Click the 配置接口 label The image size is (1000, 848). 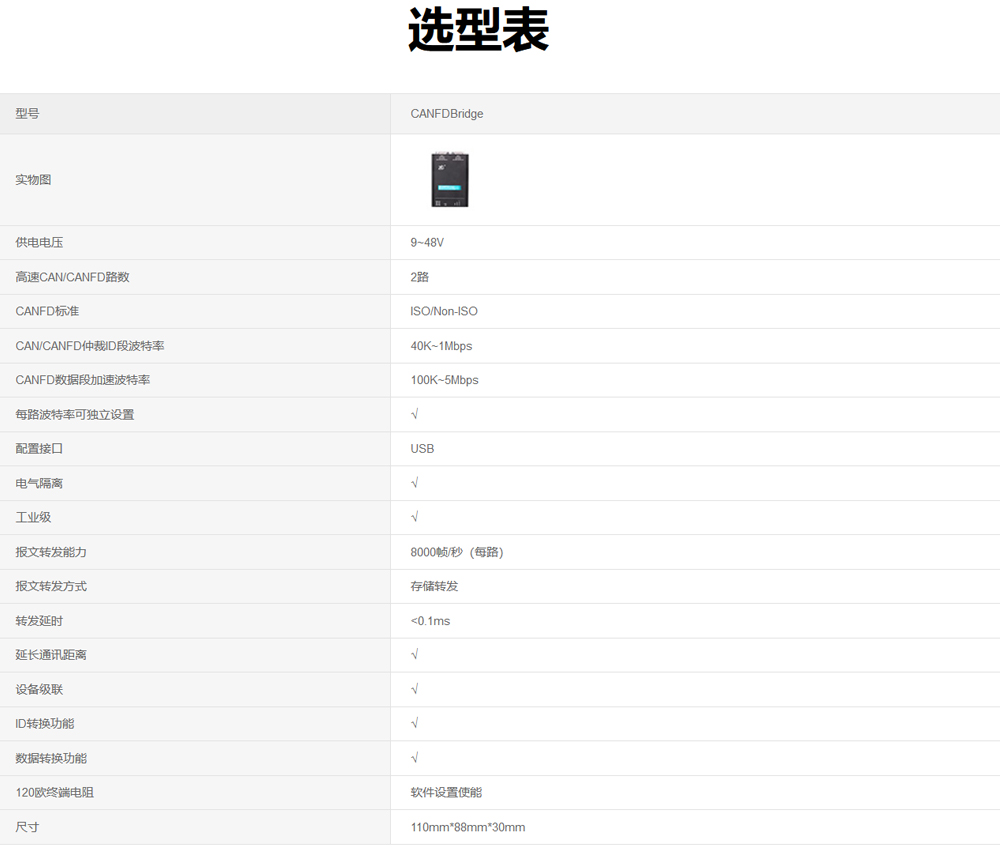pyautogui.click(x=39, y=449)
